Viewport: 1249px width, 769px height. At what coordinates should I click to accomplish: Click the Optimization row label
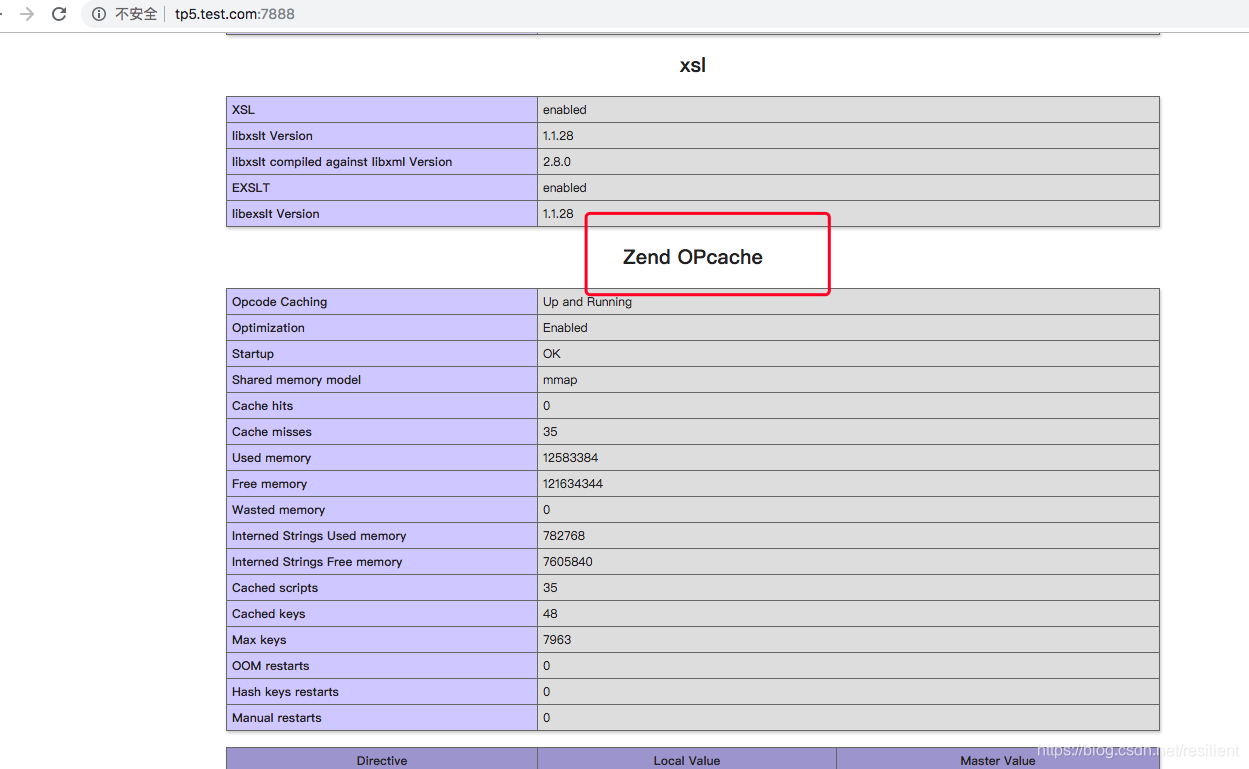(x=268, y=328)
